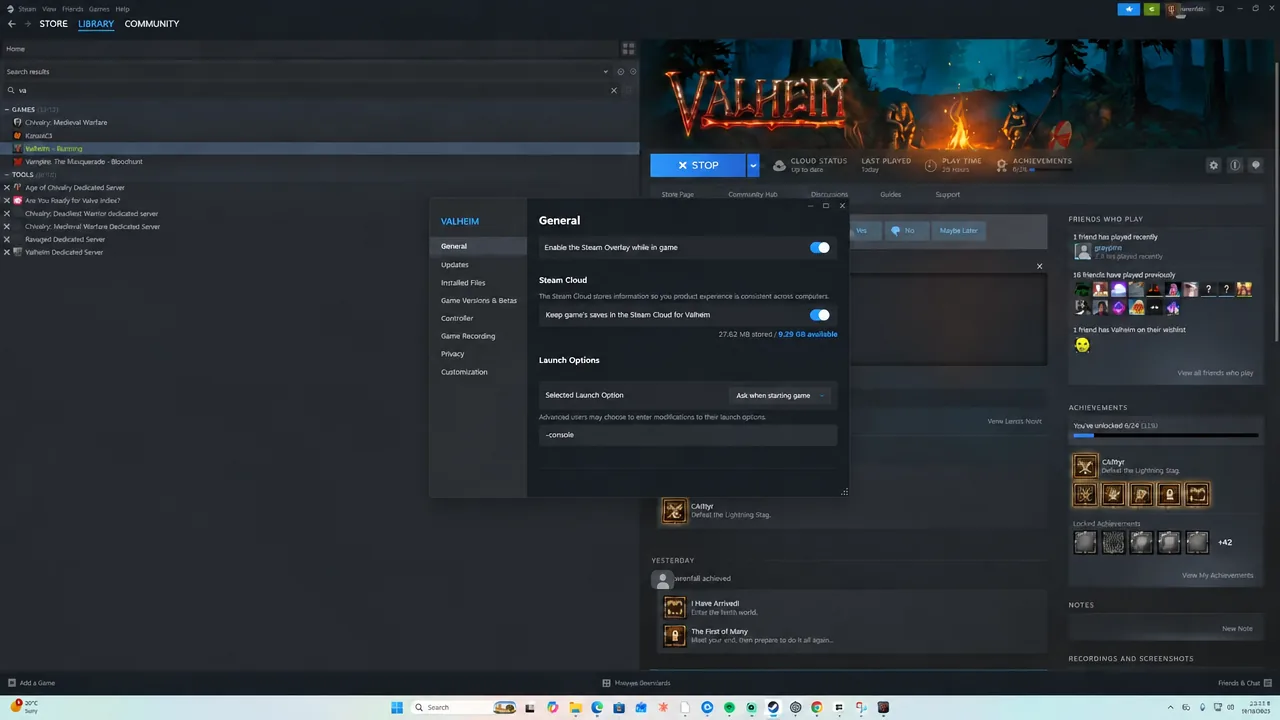Click the CAlftyr achievement icon in Achievements panel
Viewport: 1280px width, 720px height.
(x=1085, y=466)
